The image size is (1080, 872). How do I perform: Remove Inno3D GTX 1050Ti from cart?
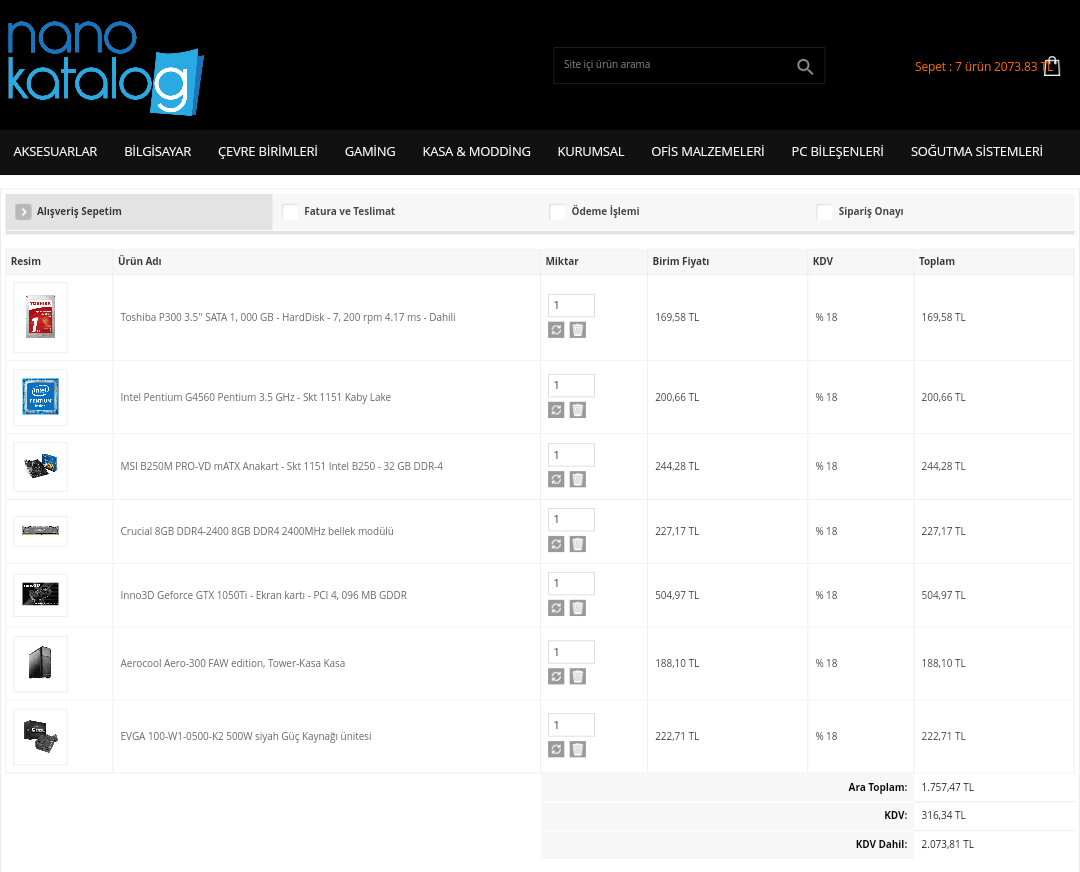tap(578, 608)
